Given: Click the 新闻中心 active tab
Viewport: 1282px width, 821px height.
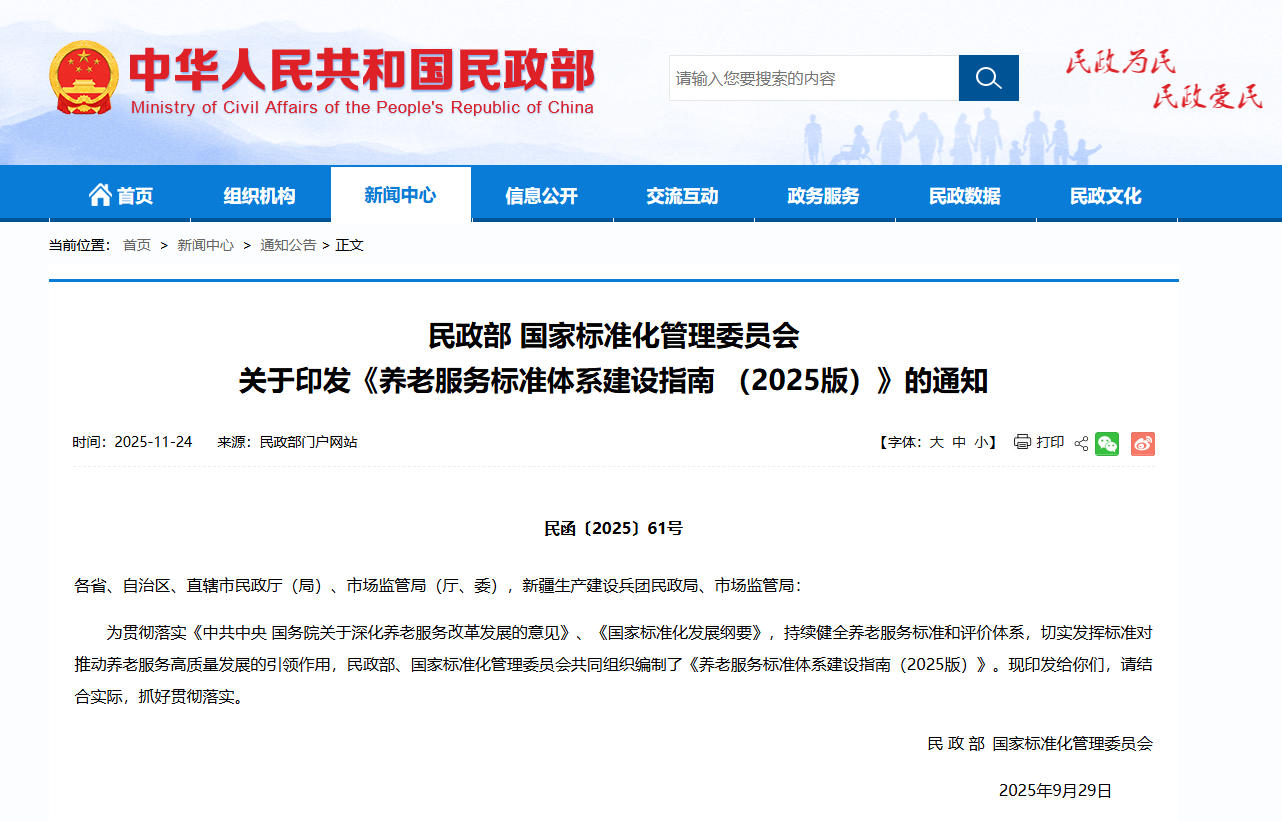Looking at the screenshot, I should pyautogui.click(x=400, y=195).
